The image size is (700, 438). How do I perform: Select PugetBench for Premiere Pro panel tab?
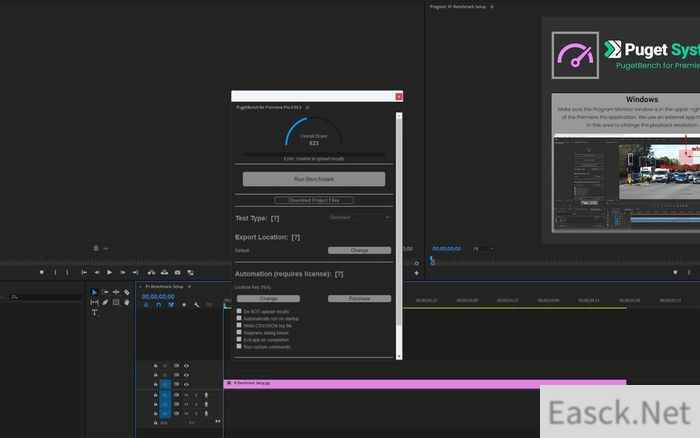pyautogui.click(x=269, y=108)
